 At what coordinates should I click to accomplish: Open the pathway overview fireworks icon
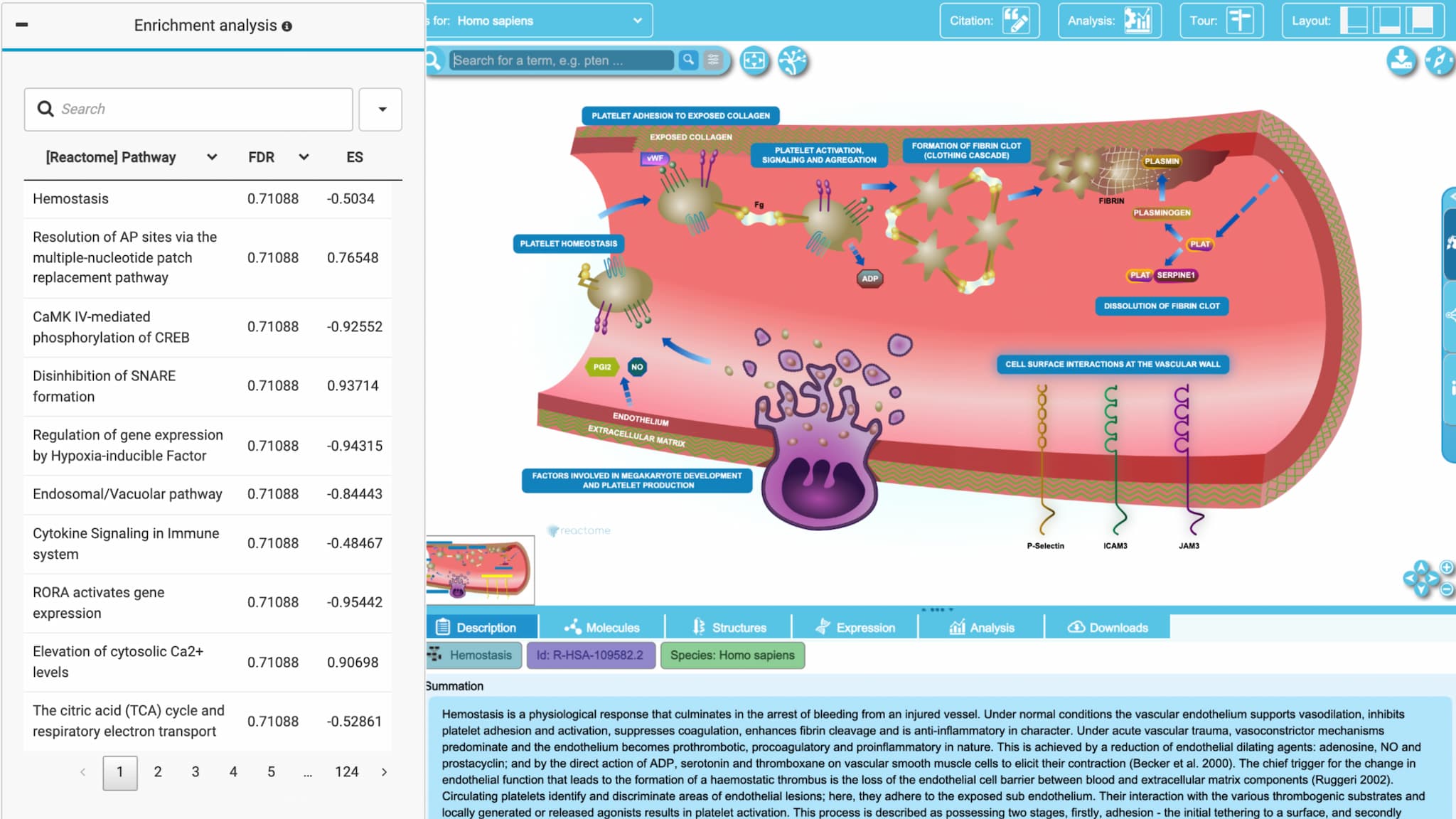793,61
